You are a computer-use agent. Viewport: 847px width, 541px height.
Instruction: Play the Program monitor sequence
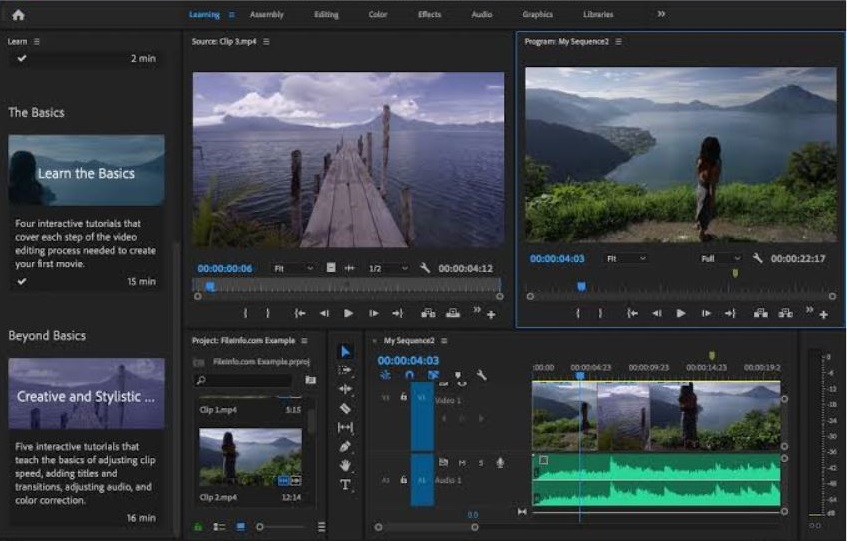[681, 313]
